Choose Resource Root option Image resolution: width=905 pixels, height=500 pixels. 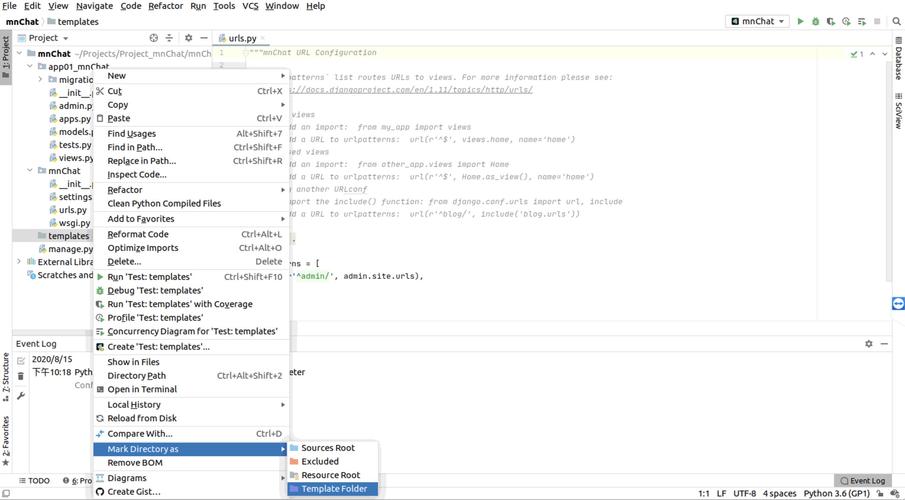(x=333, y=475)
